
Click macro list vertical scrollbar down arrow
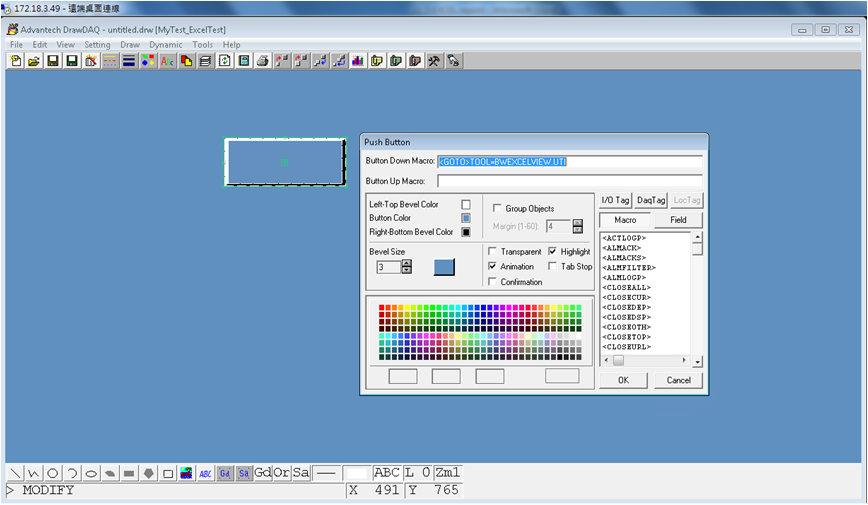698,362
